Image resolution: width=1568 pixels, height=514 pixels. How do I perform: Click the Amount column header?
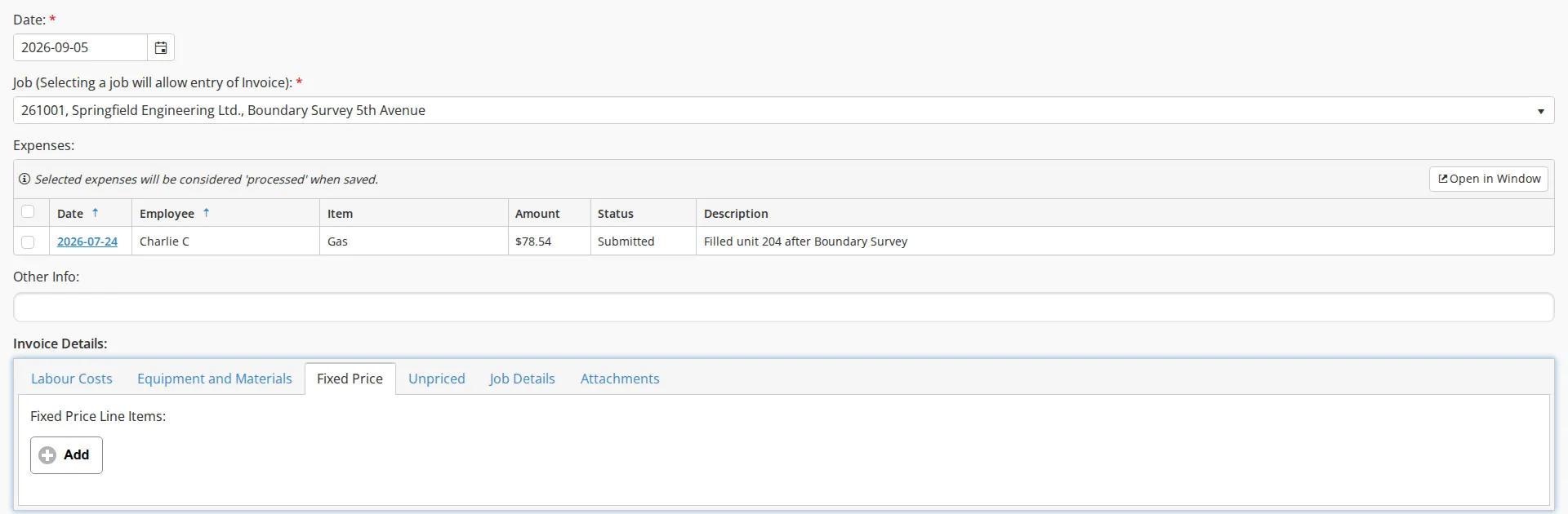coord(549,213)
